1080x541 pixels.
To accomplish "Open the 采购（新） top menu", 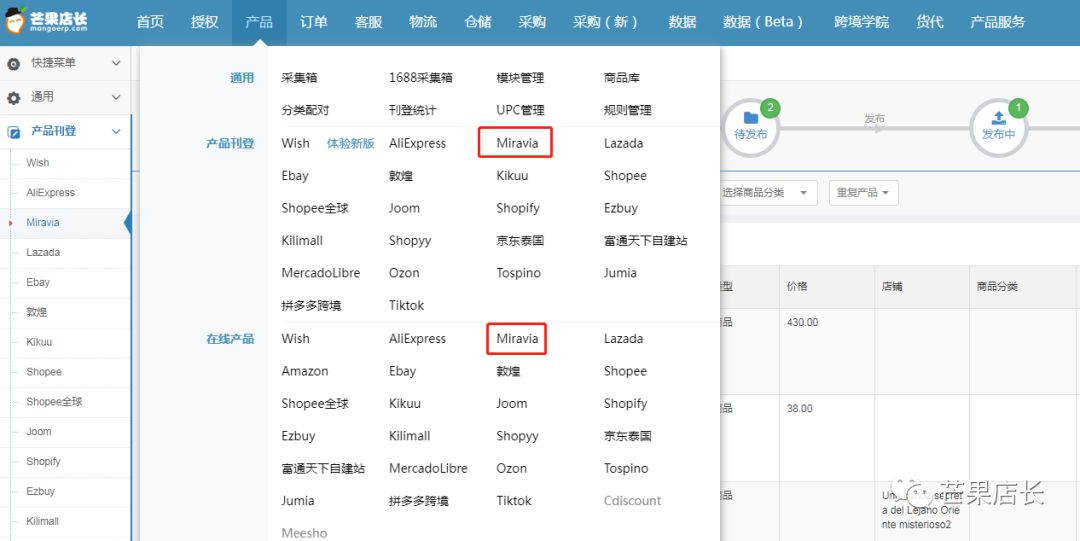I will (x=605, y=22).
